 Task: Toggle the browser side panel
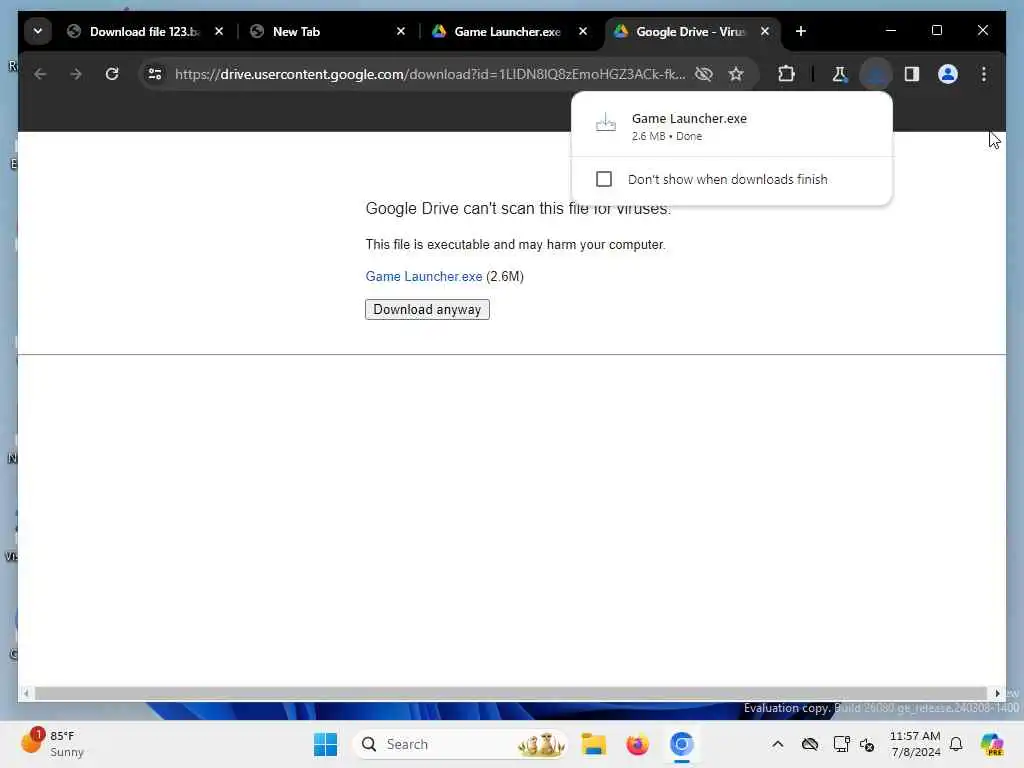point(912,74)
